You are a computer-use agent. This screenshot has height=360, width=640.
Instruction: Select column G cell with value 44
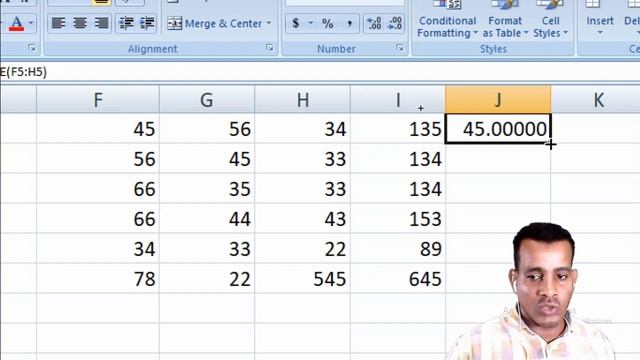(207, 219)
